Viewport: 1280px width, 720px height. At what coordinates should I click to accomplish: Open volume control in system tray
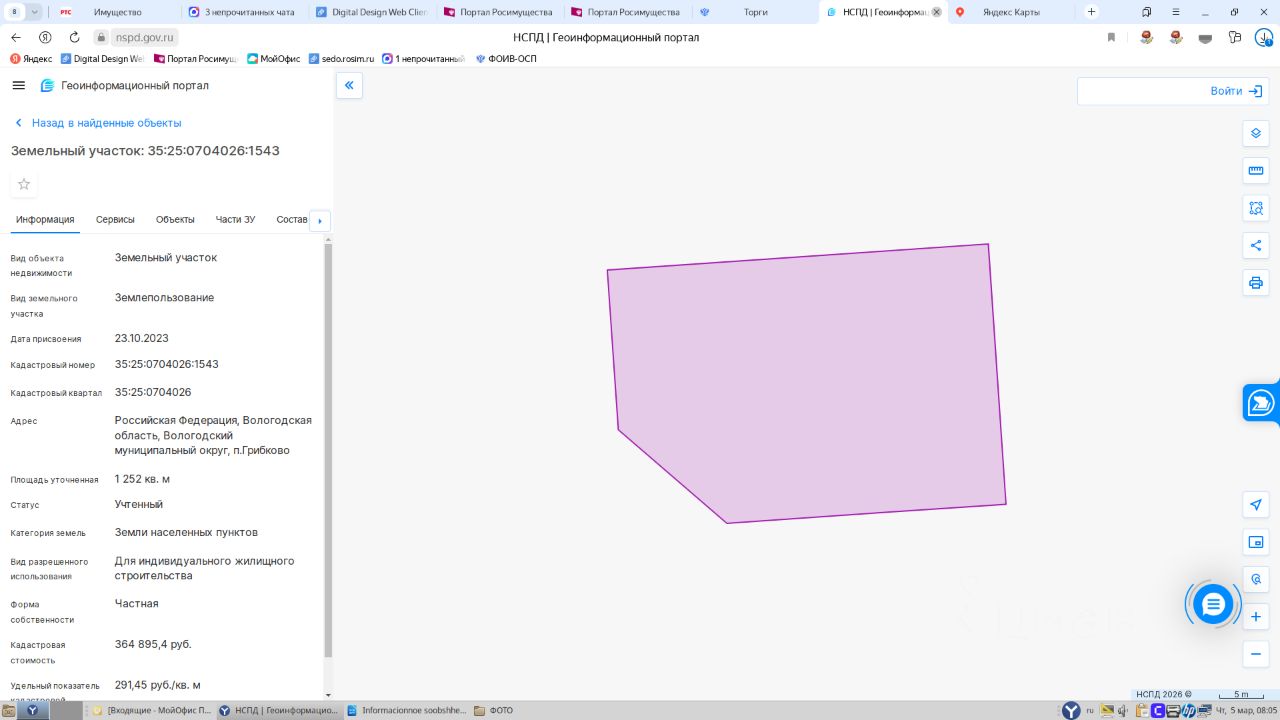tap(1124, 711)
